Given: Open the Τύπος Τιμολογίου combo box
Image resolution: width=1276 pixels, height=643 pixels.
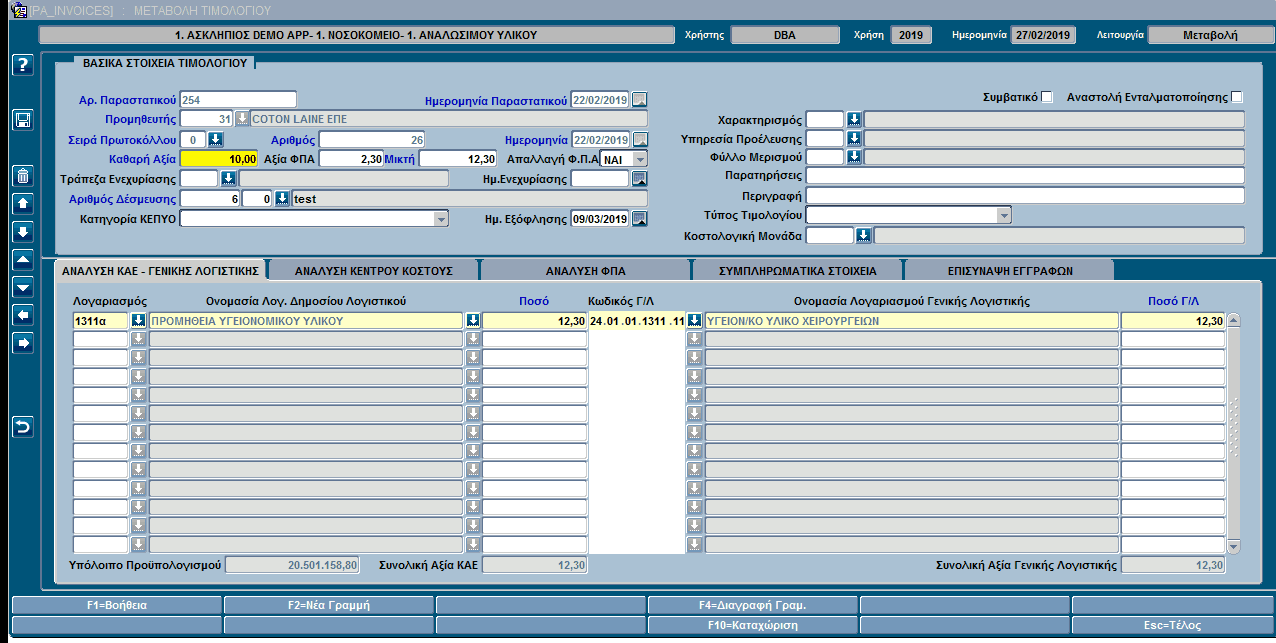Looking at the screenshot, I should pos(1004,215).
